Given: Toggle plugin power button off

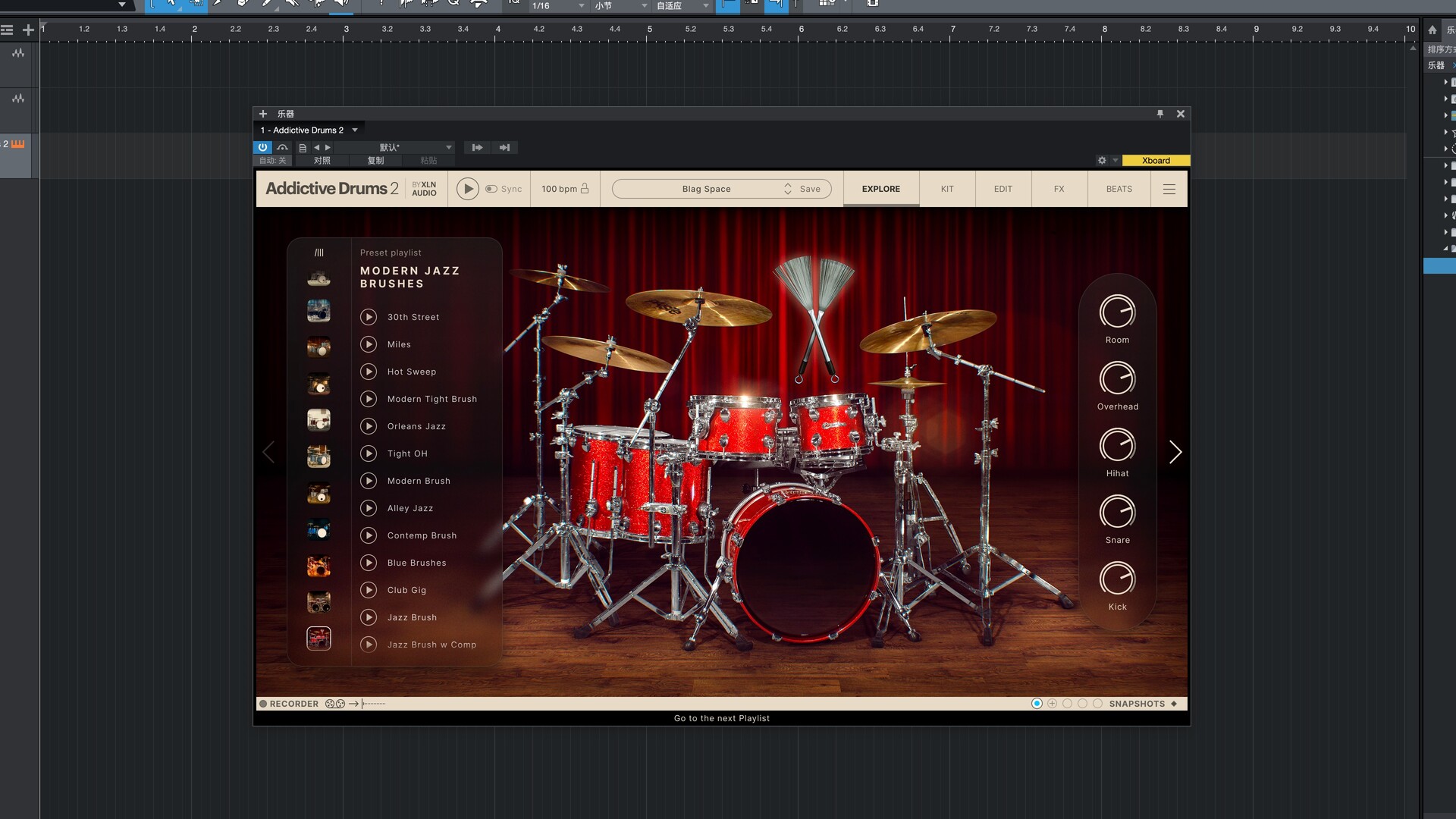Looking at the screenshot, I should pyautogui.click(x=262, y=147).
